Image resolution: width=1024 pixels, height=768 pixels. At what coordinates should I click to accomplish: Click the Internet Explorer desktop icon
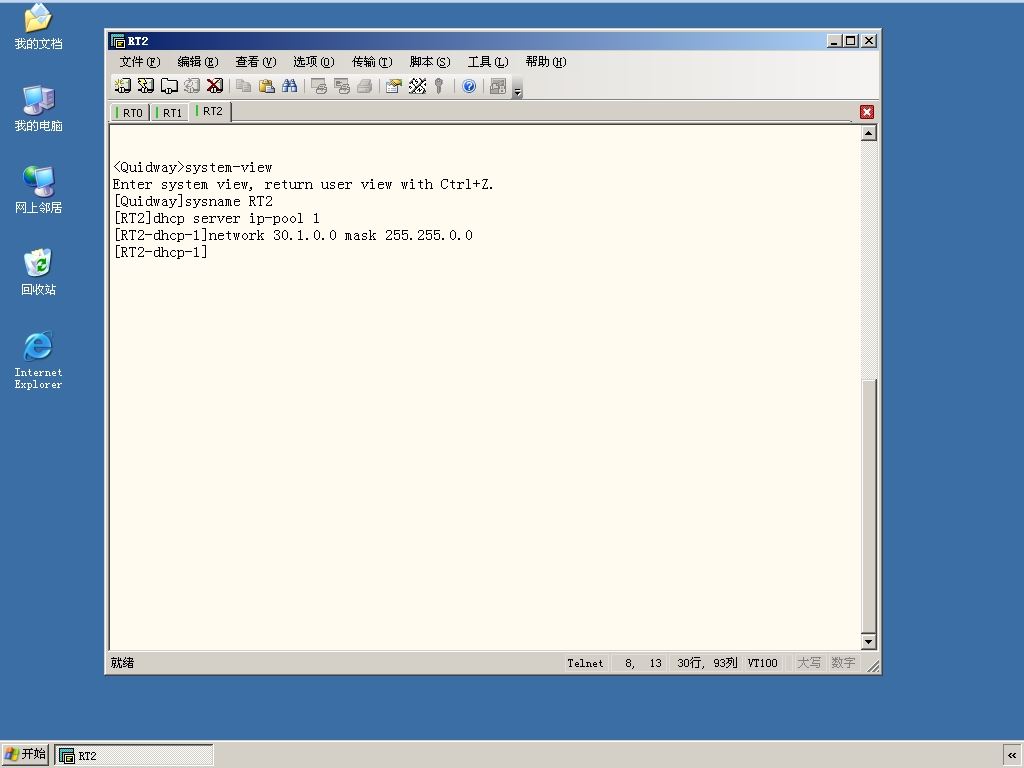[x=38, y=360]
